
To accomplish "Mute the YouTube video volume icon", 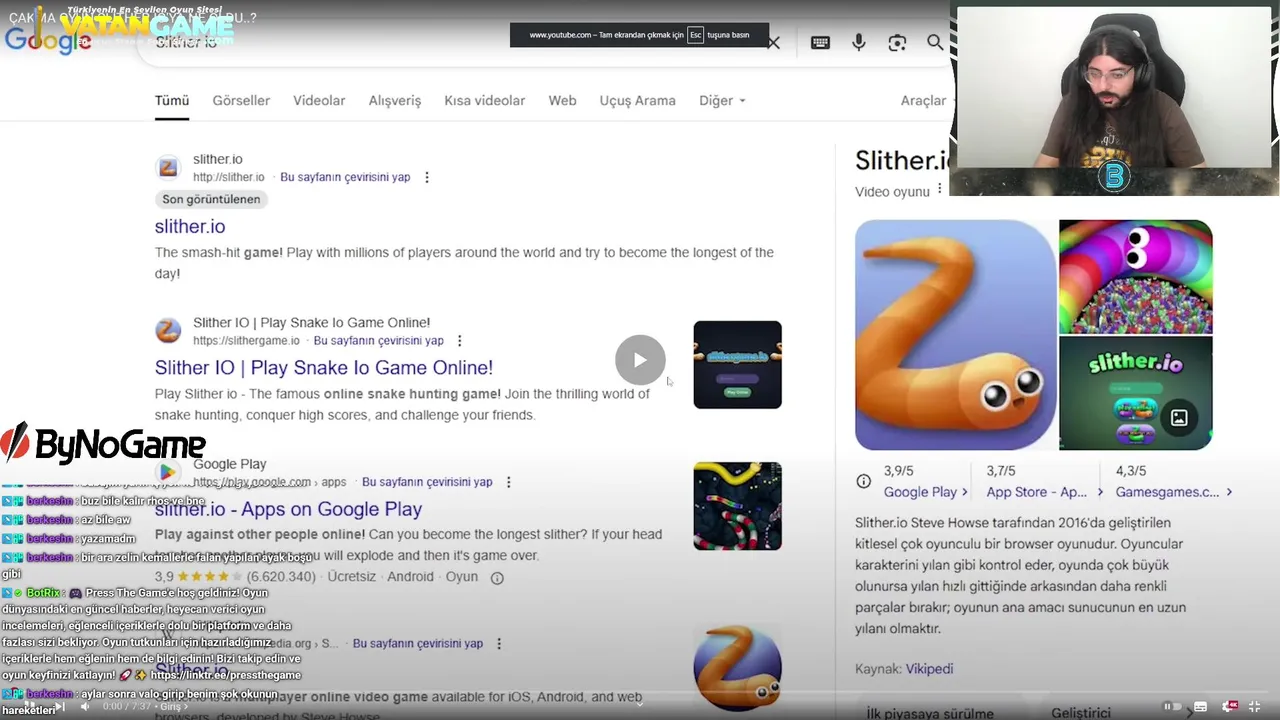I will 85,707.
